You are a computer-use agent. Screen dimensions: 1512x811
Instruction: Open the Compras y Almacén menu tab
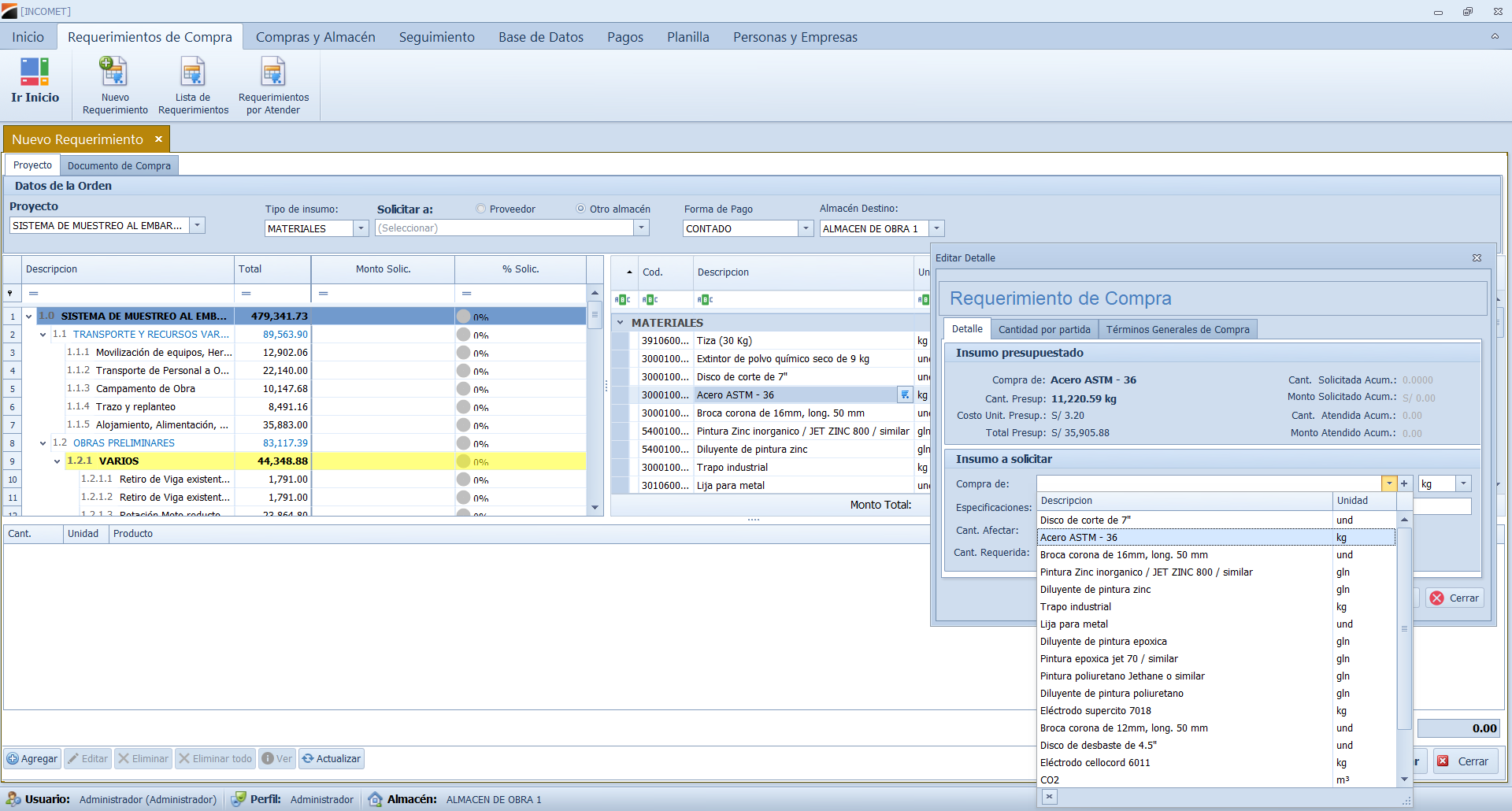coord(315,37)
